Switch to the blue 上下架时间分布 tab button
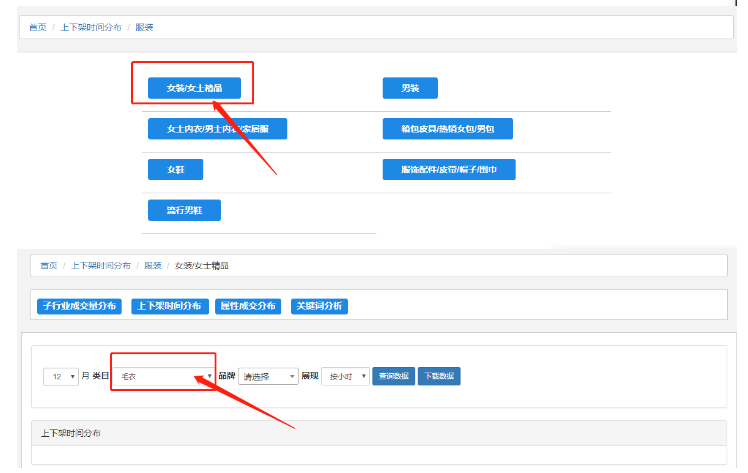 pos(168,306)
